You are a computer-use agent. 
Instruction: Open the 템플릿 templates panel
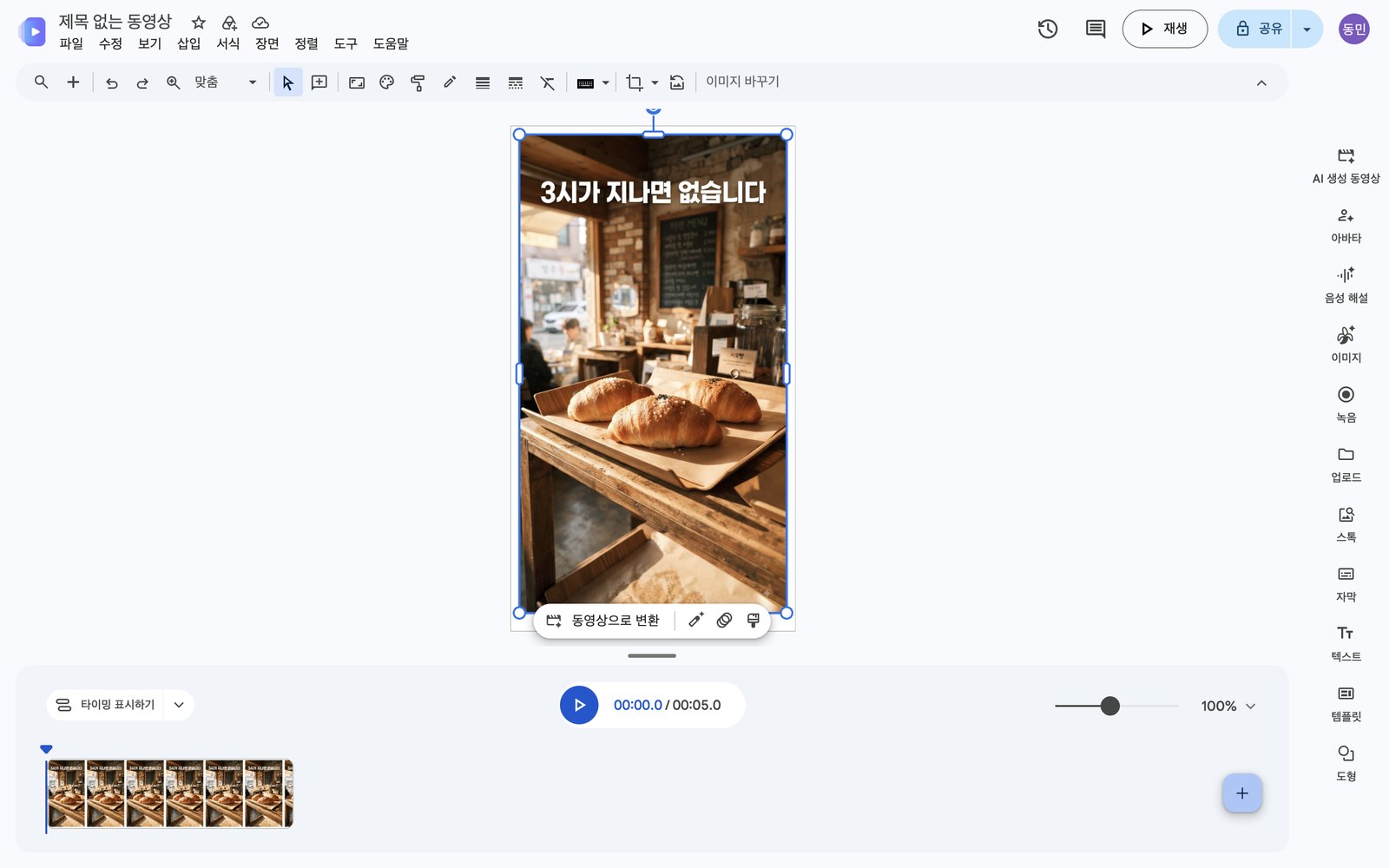[1346, 705]
